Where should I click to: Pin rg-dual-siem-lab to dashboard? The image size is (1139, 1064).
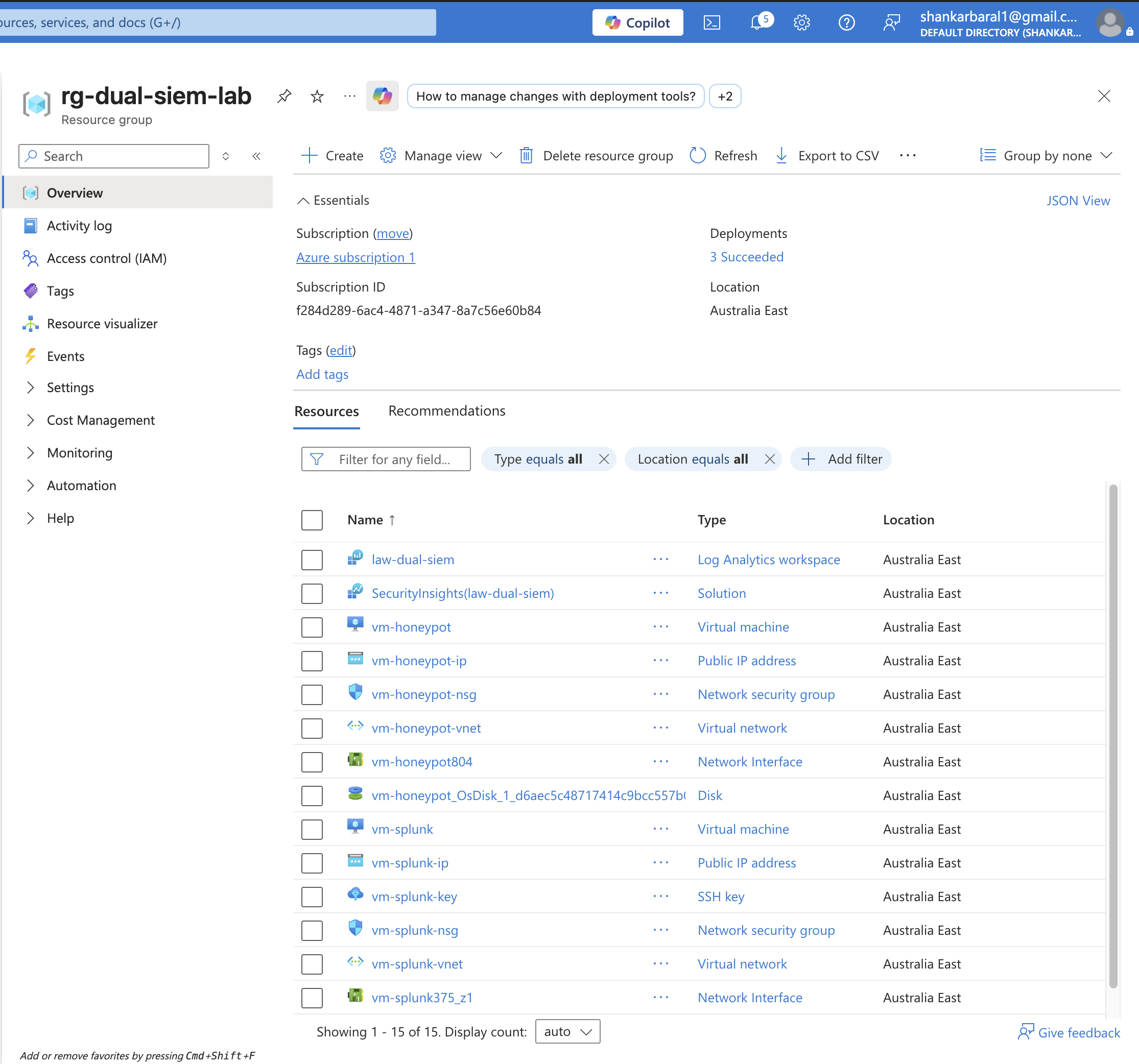(x=284, y=96)
